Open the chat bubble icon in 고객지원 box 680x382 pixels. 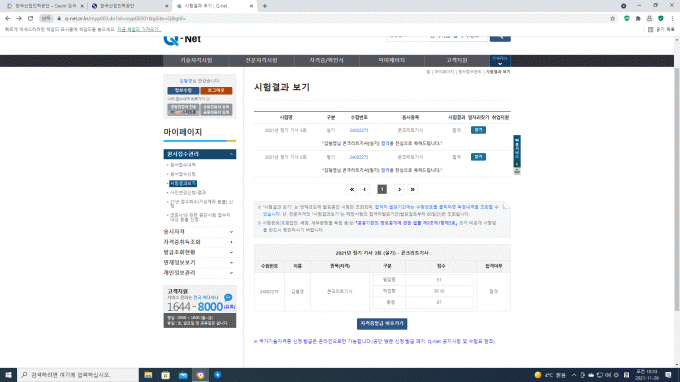pyautogui.click(x=228, y=297)
